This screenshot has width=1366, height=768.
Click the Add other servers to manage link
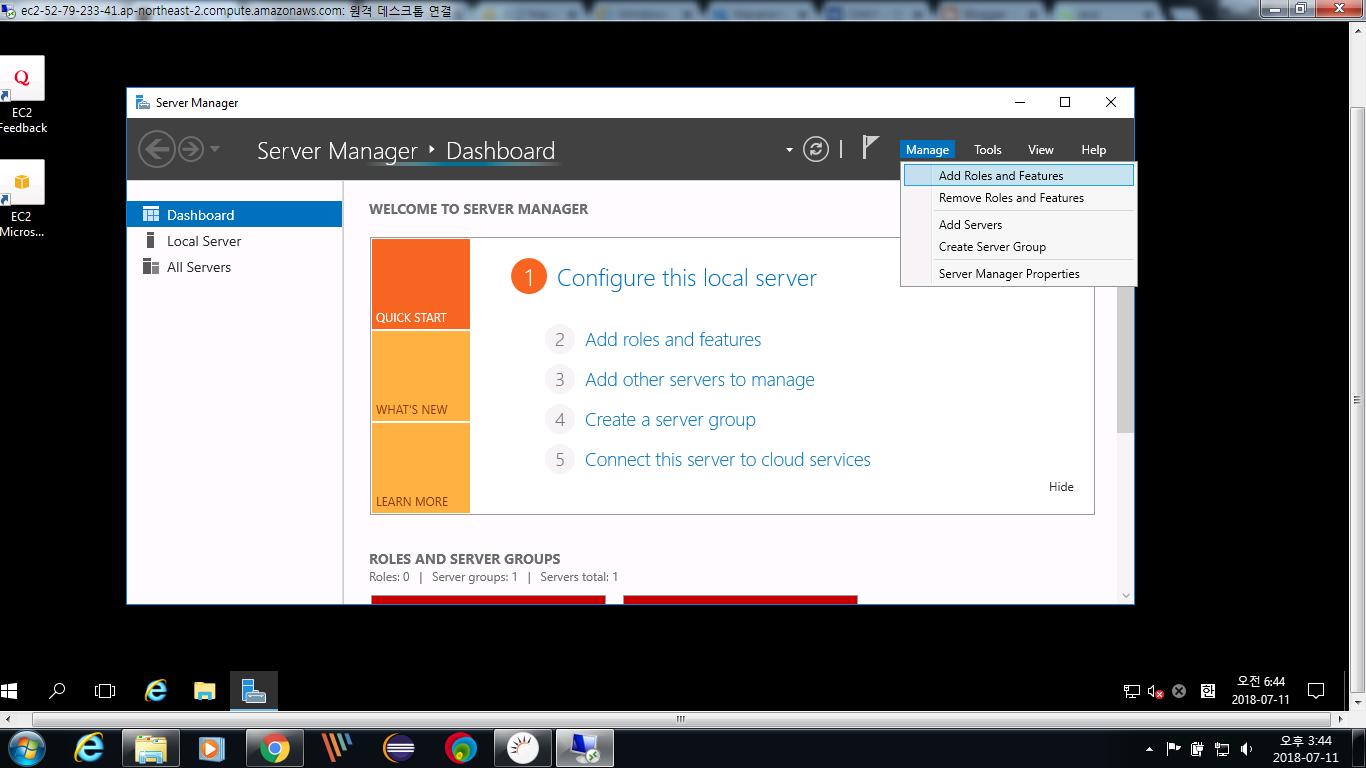click(700, 380)
